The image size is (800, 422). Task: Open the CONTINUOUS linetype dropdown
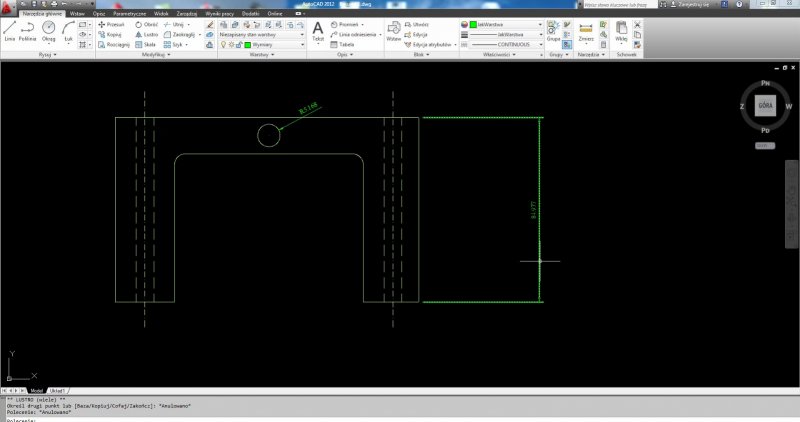pyautogui.click(x=505, y=45)
